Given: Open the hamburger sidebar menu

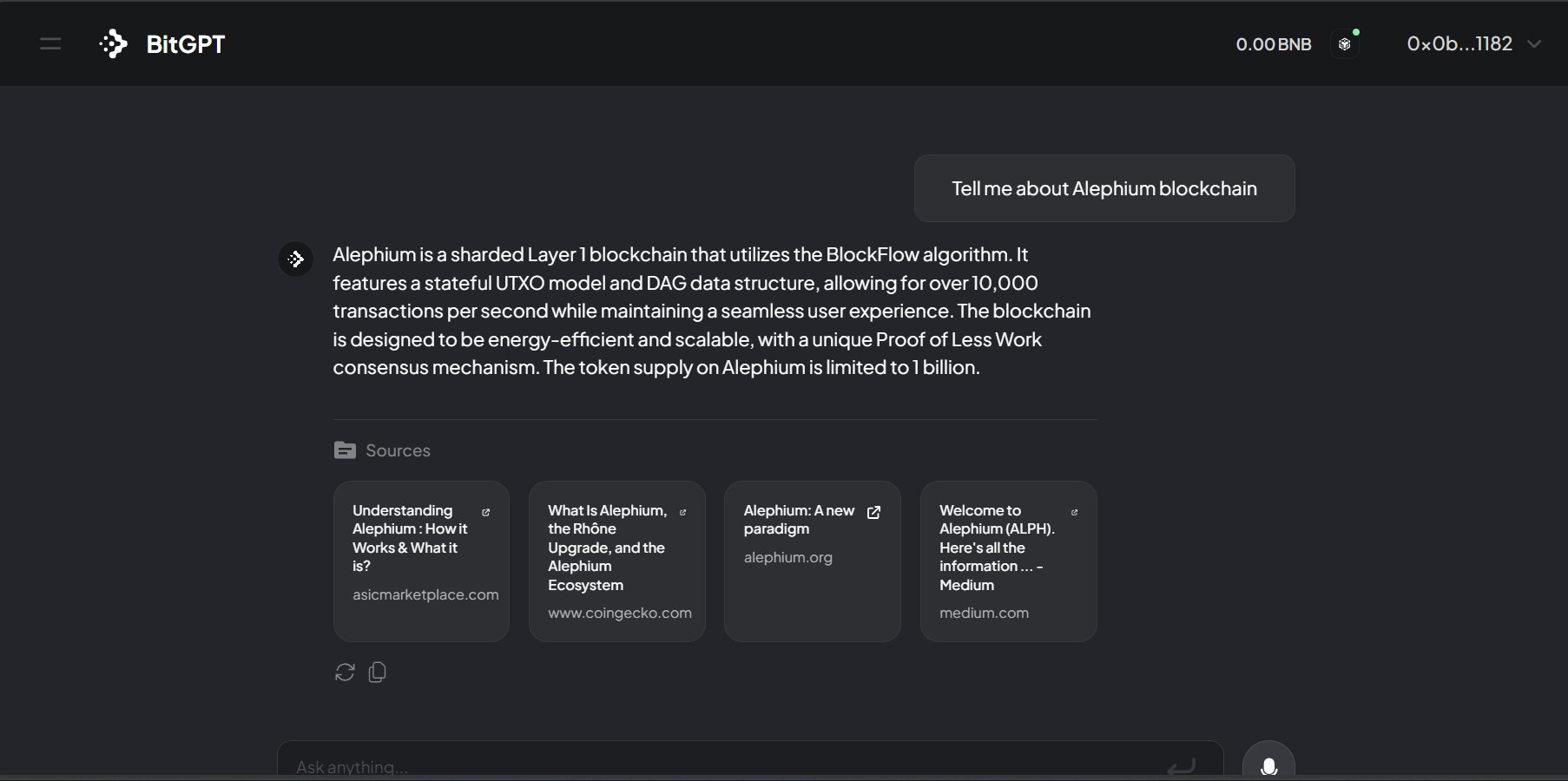Looking at the screenshot, I should pyautogui.click(x=50, y=43).
